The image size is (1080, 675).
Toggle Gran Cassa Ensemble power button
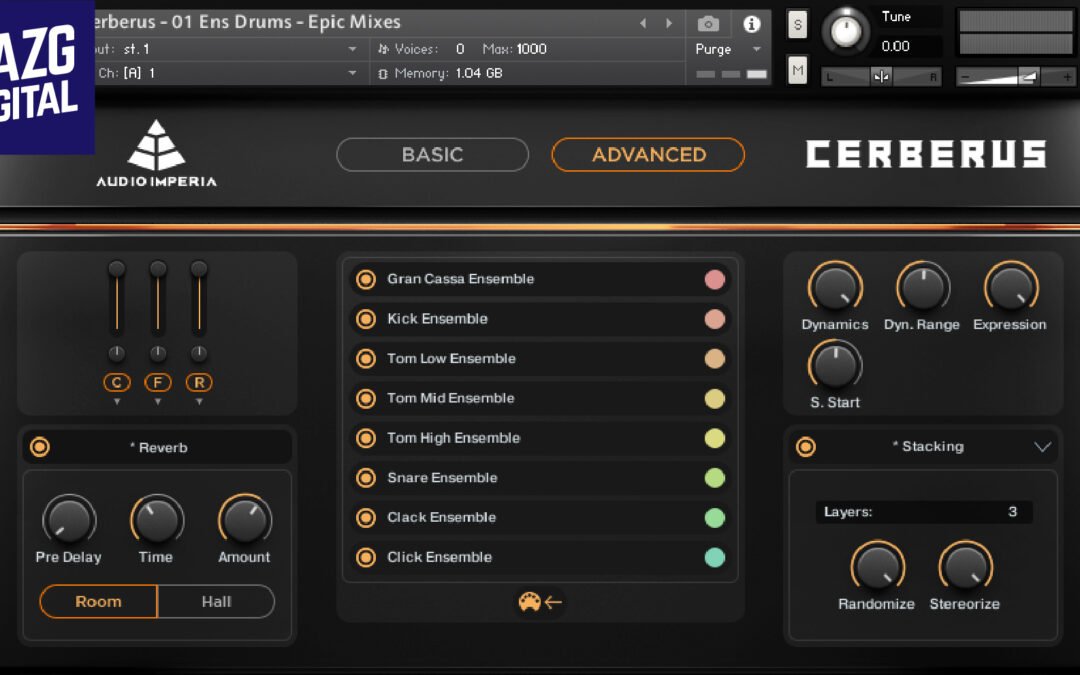[366, 279]
